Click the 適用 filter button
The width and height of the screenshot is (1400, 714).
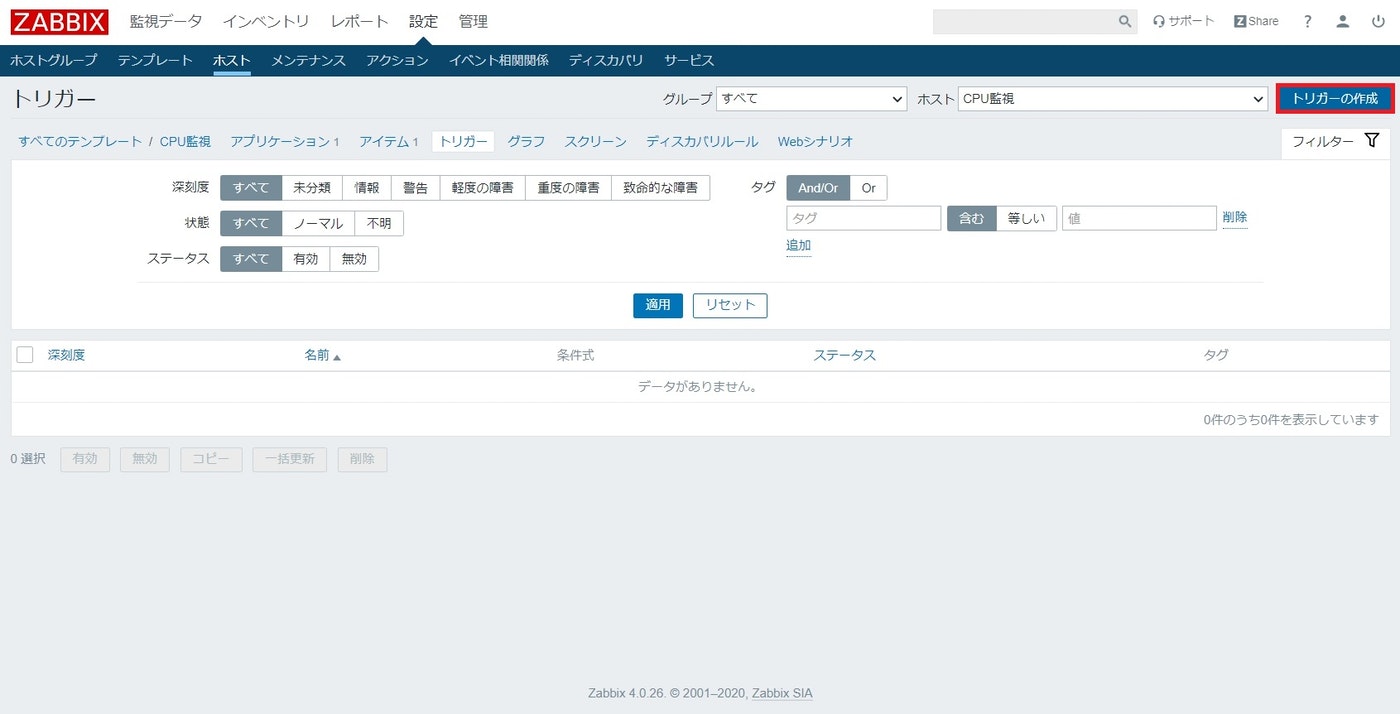click(657, 305)
